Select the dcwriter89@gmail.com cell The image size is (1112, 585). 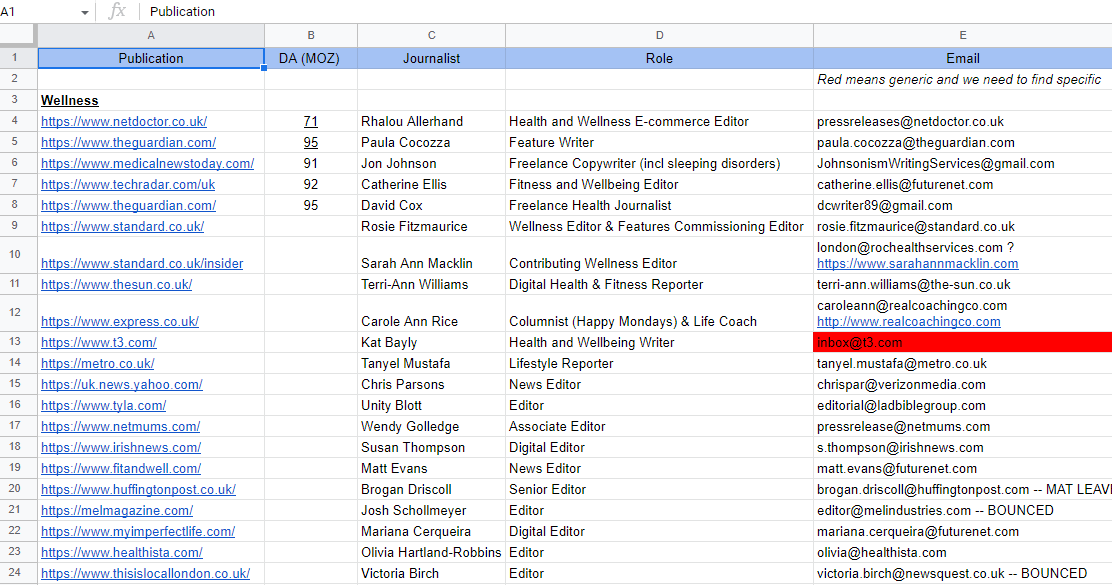pyautogui.click(x=962, y=206)
